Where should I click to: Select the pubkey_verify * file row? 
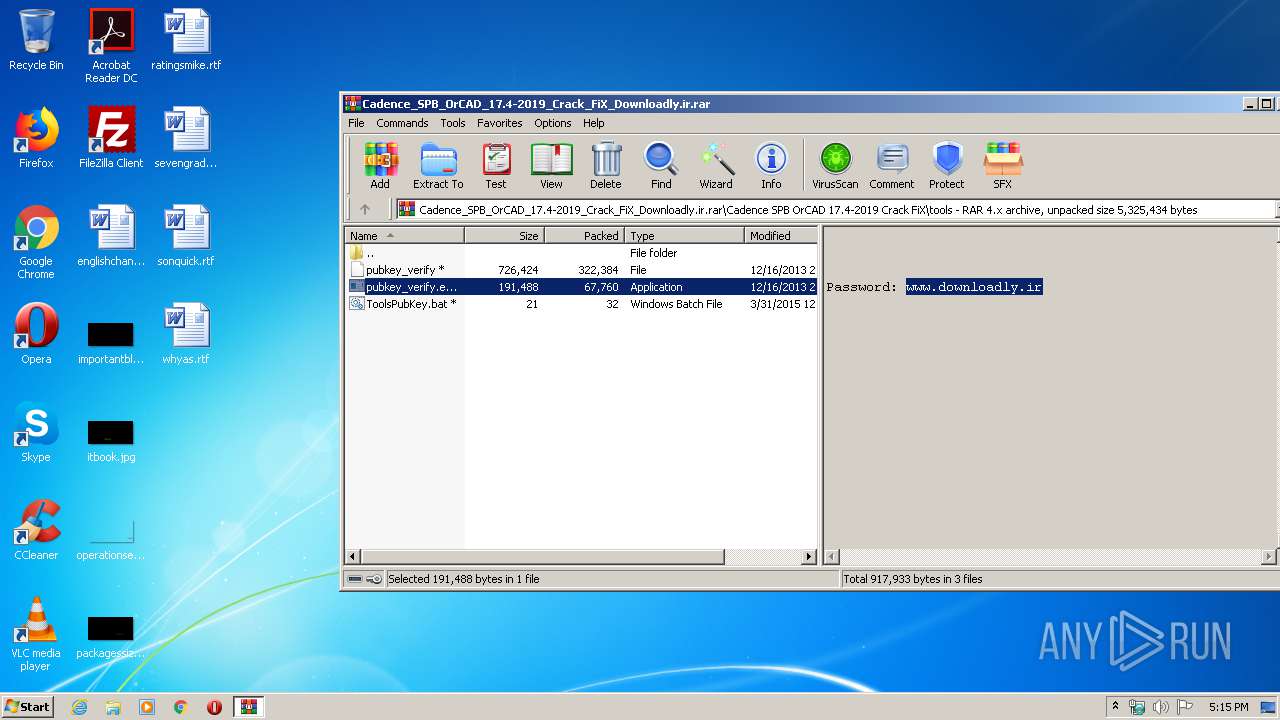pos(581,270)
